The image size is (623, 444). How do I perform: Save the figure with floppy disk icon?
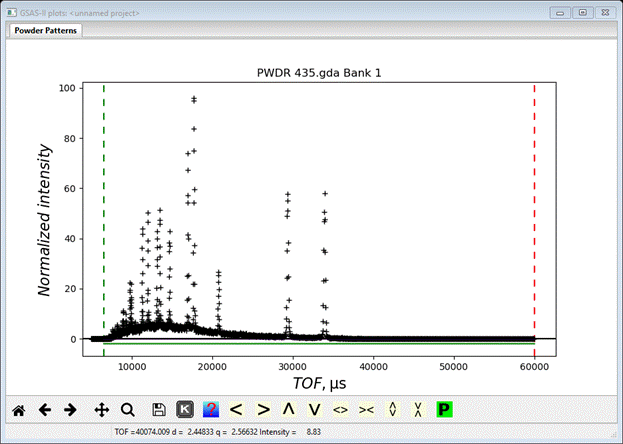point(159,409)
